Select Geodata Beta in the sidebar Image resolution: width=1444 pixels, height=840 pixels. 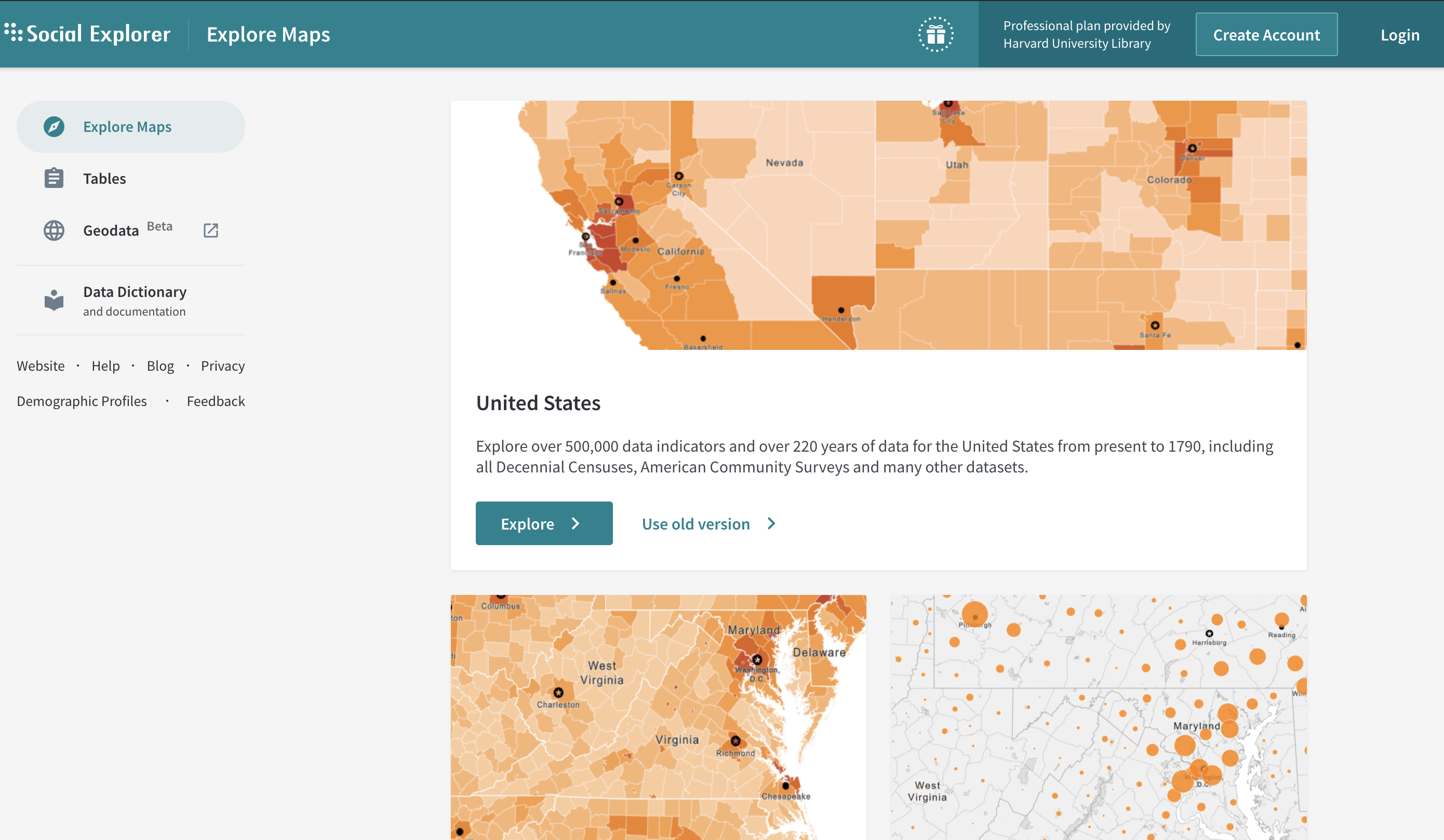pos(111,230)
